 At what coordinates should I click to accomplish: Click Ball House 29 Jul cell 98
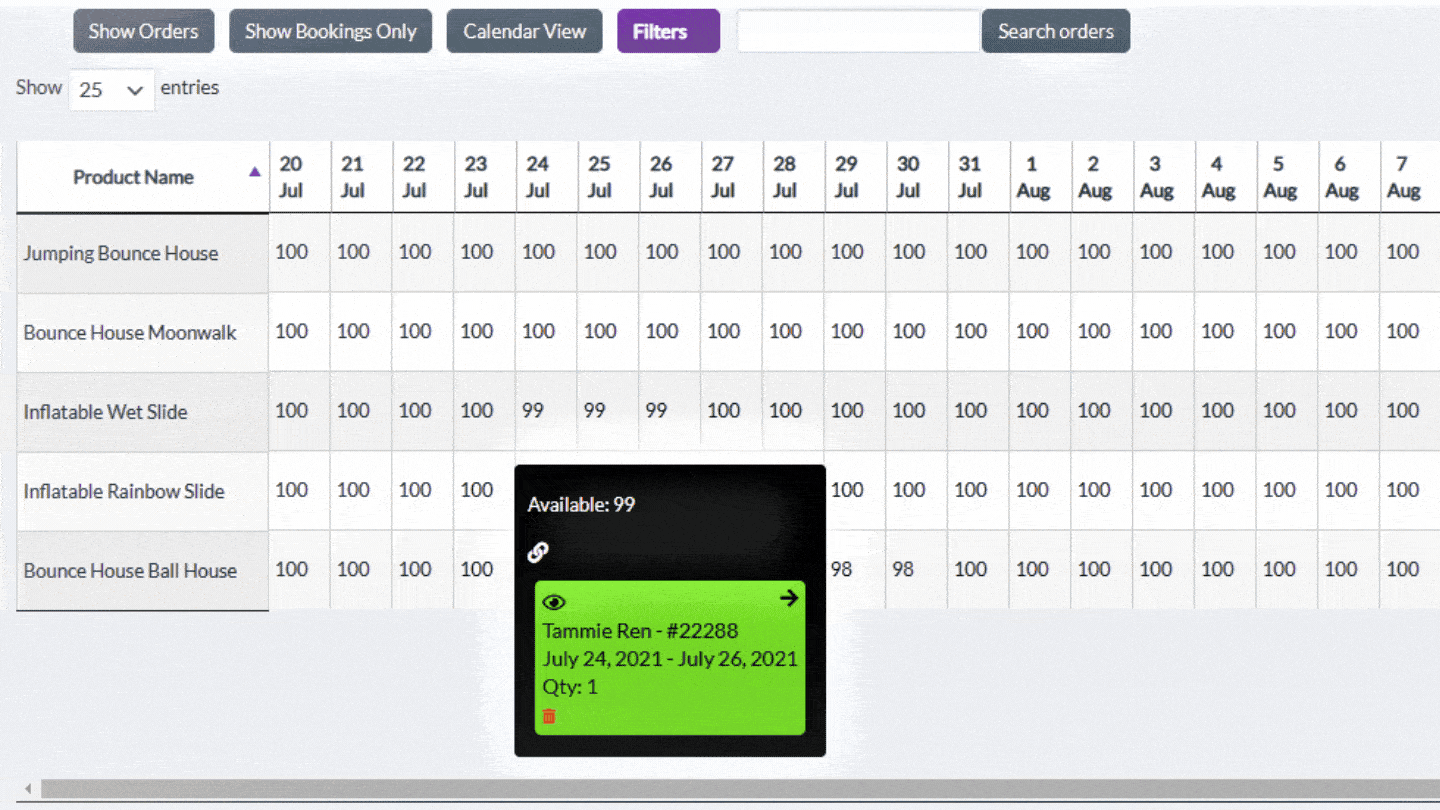pos(855,570)
